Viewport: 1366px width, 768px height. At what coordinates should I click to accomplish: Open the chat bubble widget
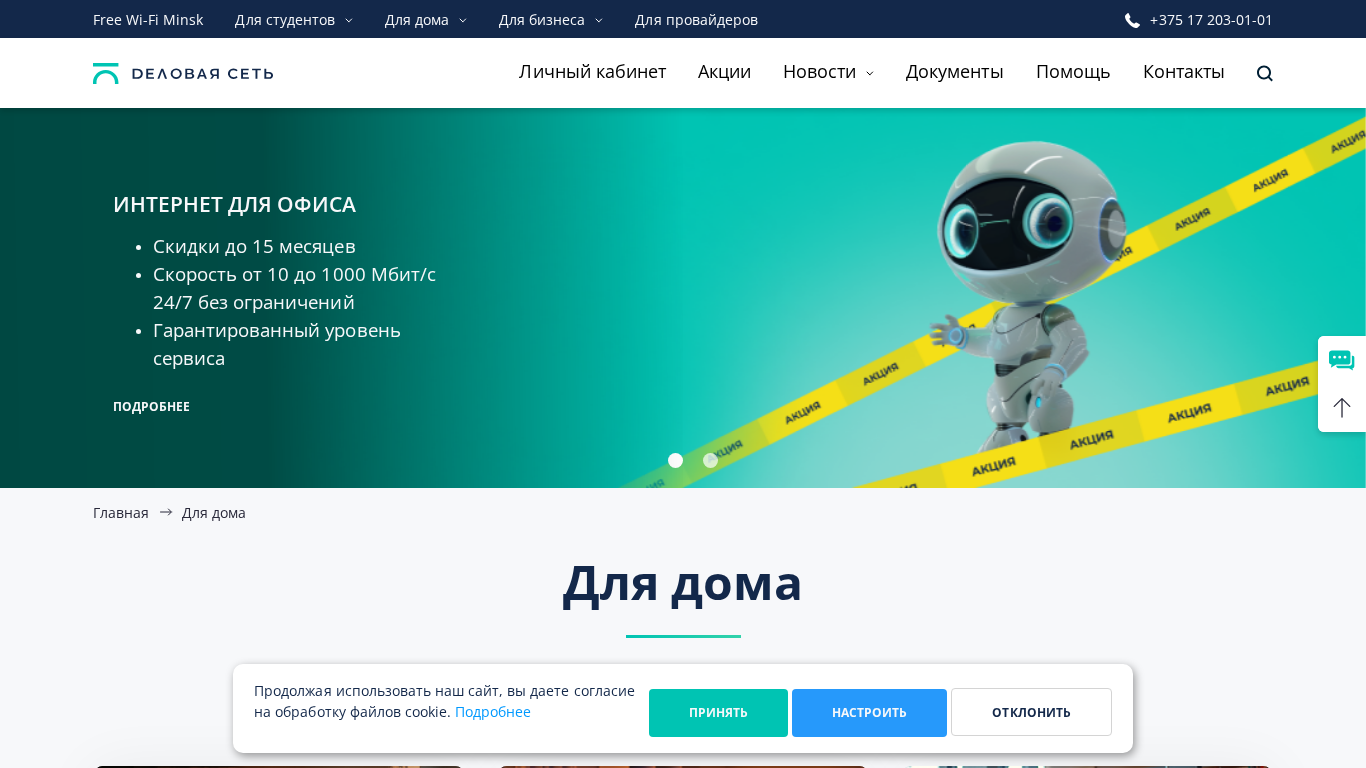[x=1342, y=360]
